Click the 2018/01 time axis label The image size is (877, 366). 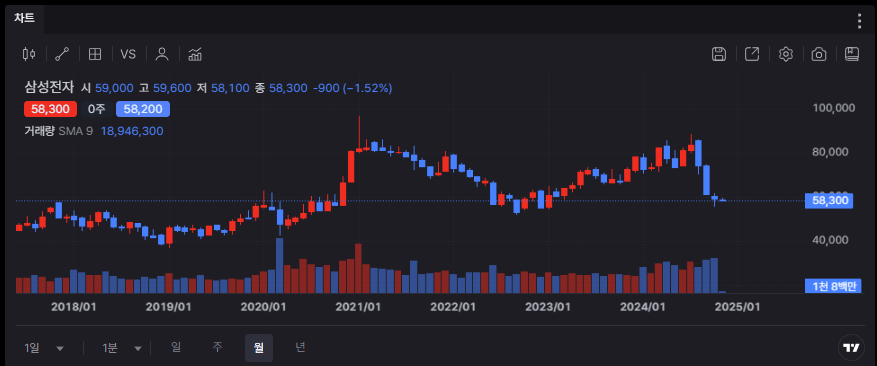tap(74, 307)
